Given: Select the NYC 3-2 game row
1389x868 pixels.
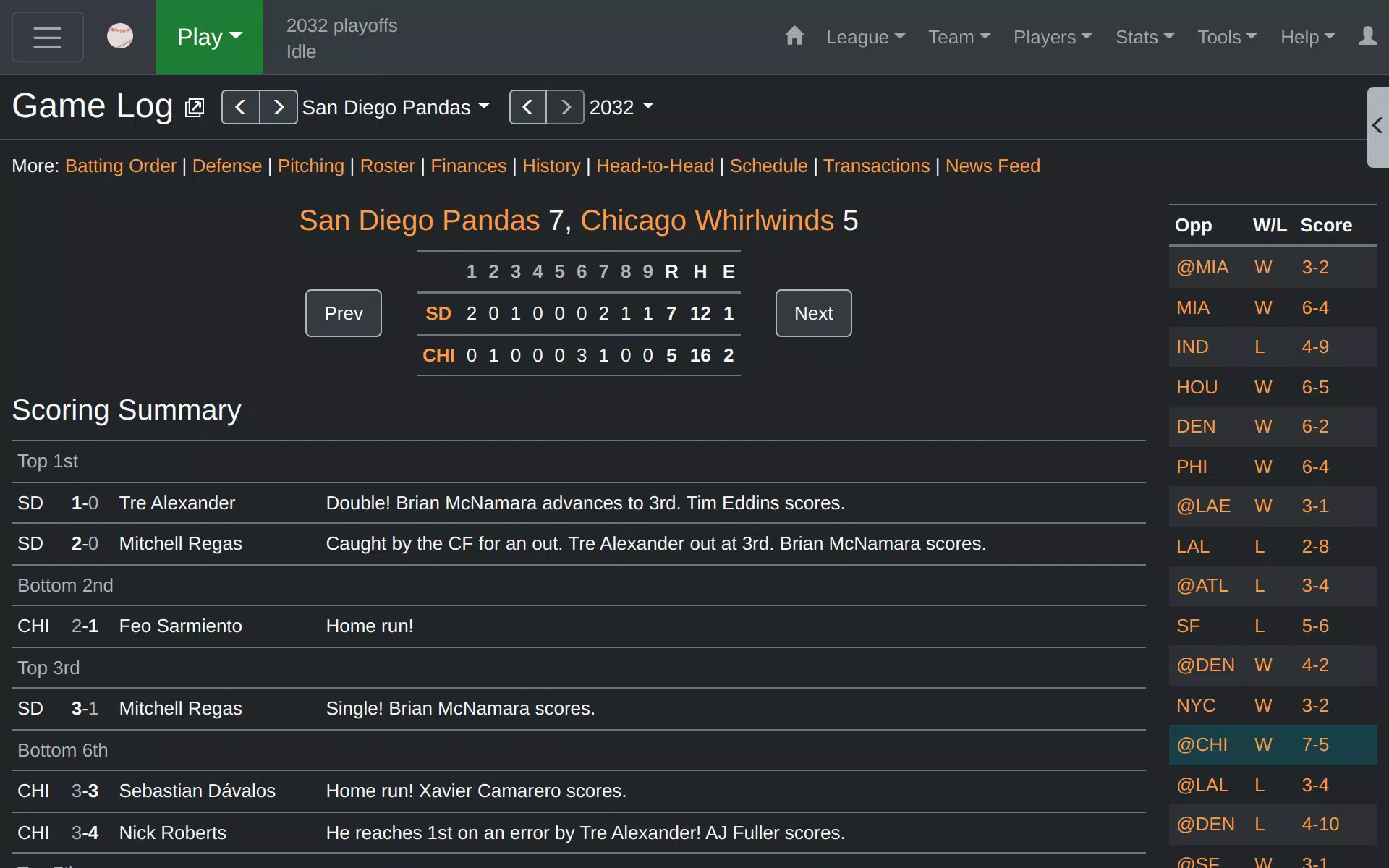Looking at the screenshot, I should [1273, 705].
